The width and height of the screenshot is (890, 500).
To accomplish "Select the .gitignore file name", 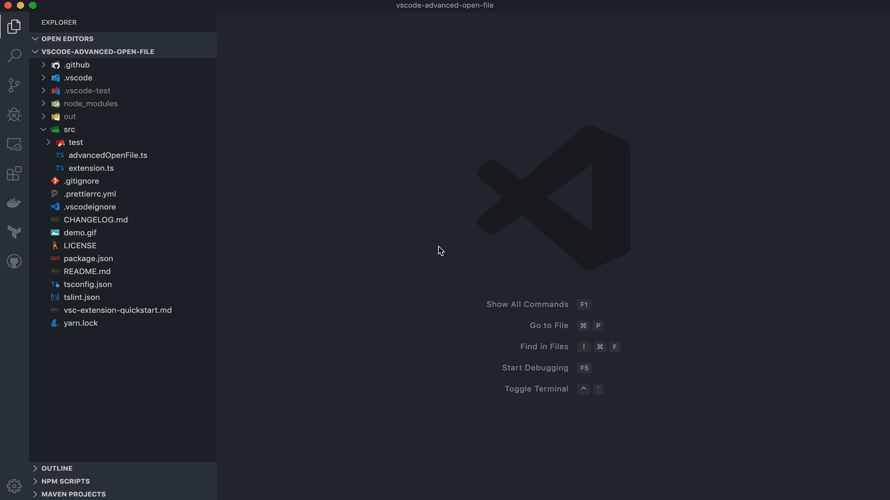I will click(81, 181).
